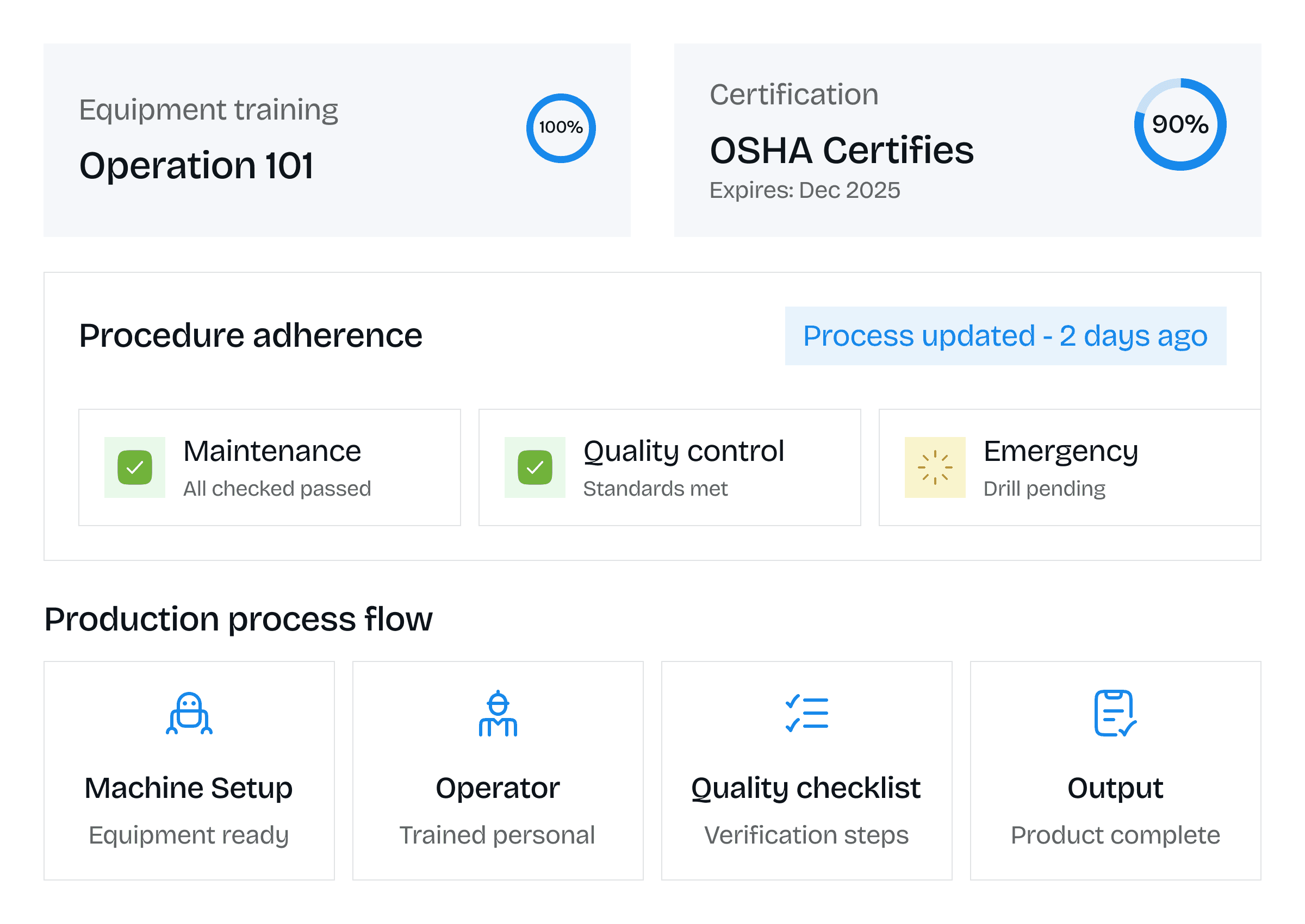Image resolution: width=1305 pixels, height=924 pixels.
Task: Click the Machine Setup heading
Action: [x=189, y=789]
